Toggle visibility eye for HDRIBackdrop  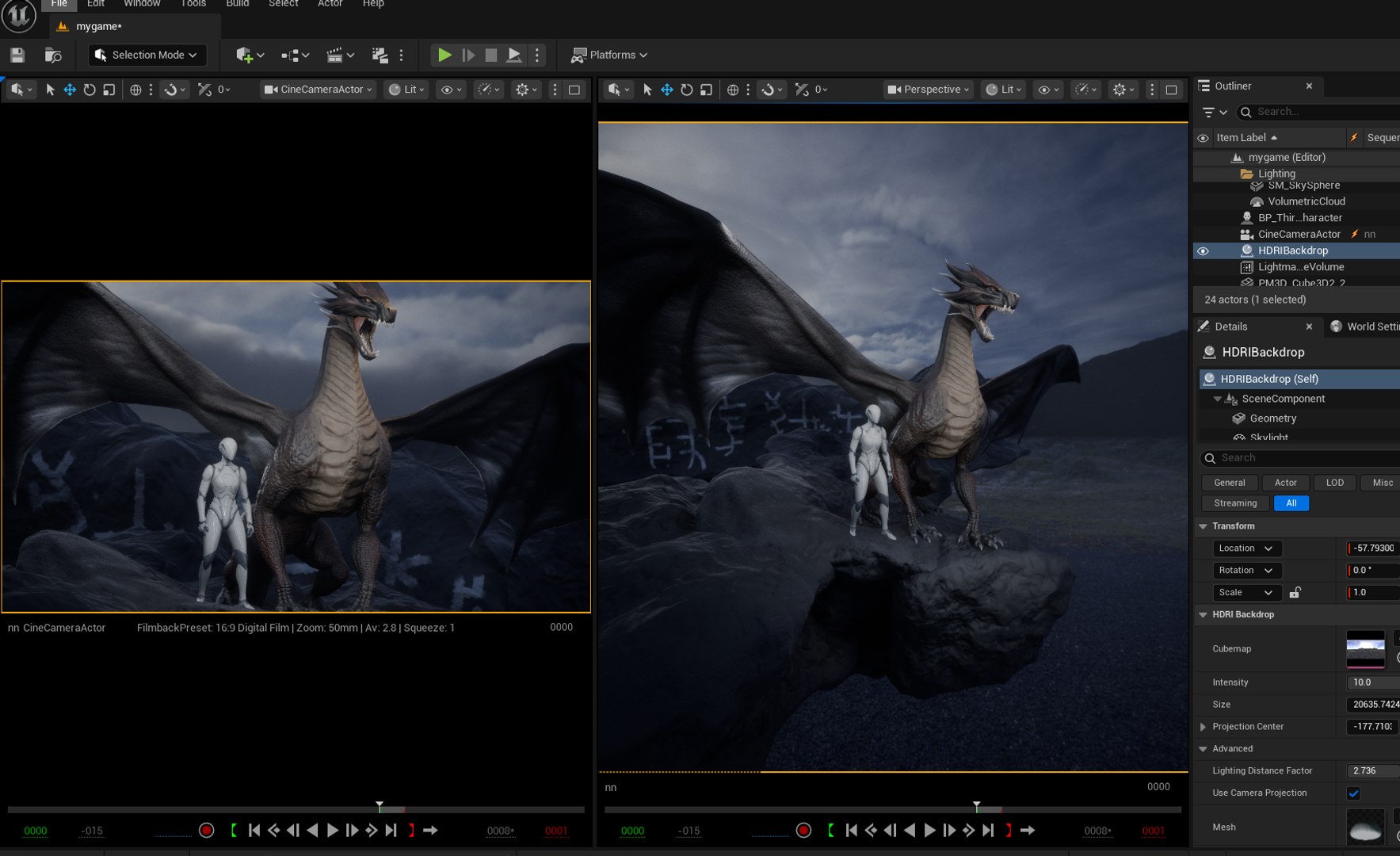(x=1203, y=250)
